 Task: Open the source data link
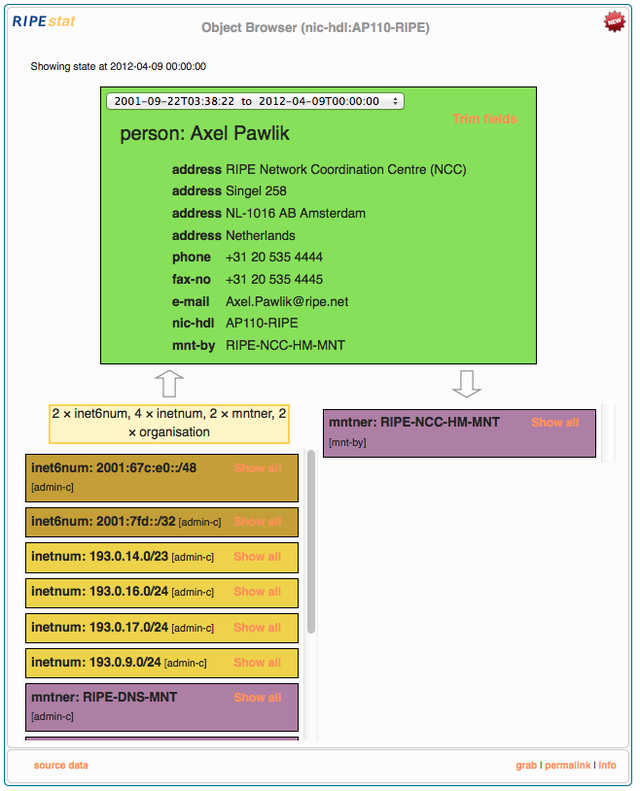(x=61, y=765)
